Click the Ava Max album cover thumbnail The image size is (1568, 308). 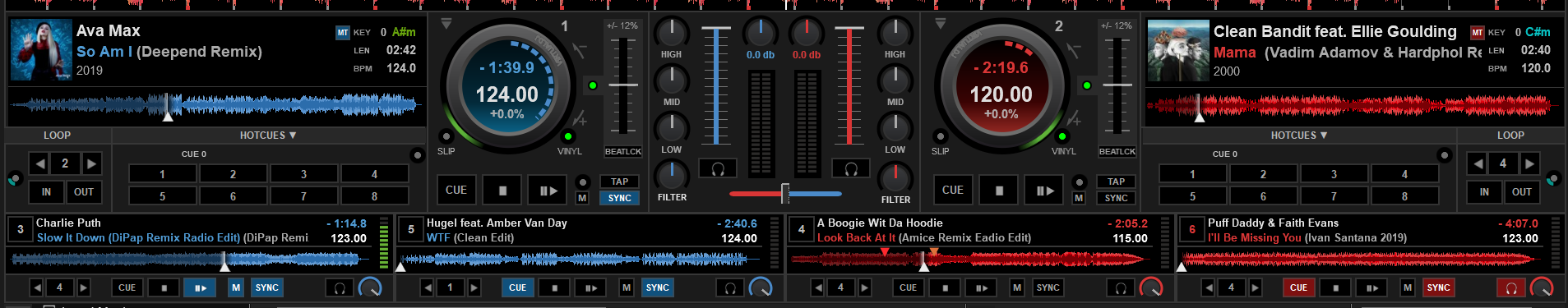coord(41,50)
